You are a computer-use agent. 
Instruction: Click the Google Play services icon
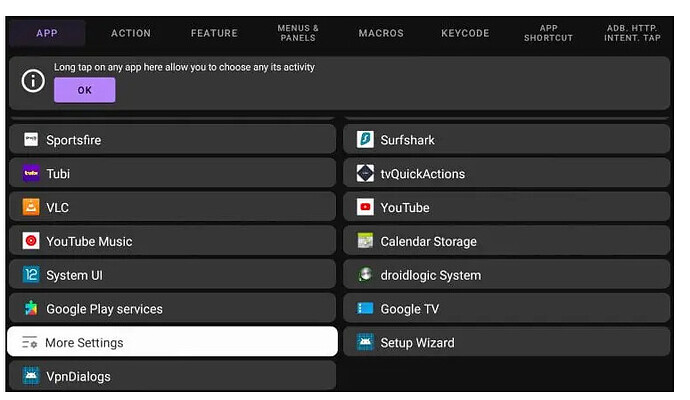[31, 308]
